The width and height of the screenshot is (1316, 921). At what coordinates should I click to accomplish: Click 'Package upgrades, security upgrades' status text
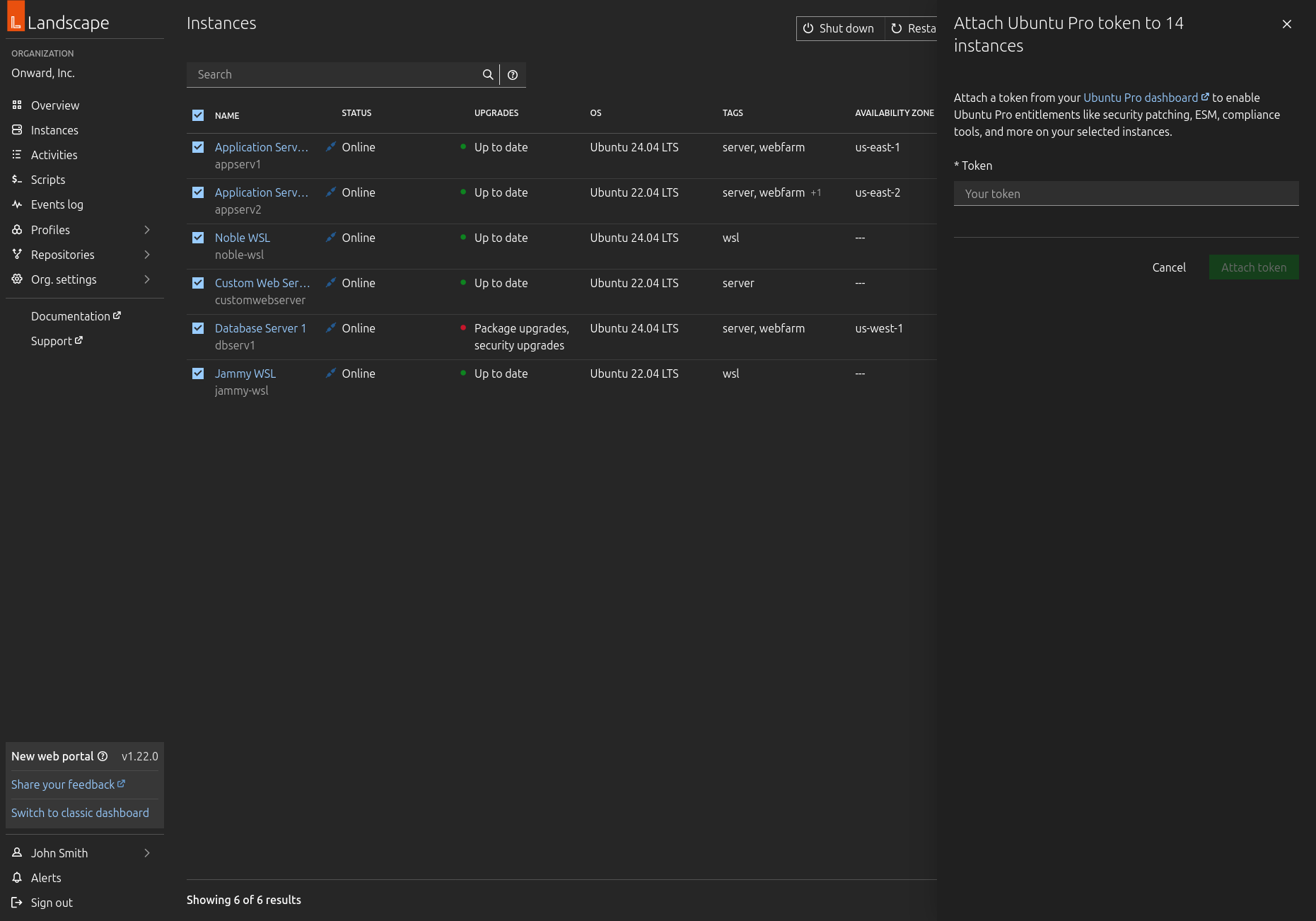[522, 337]
